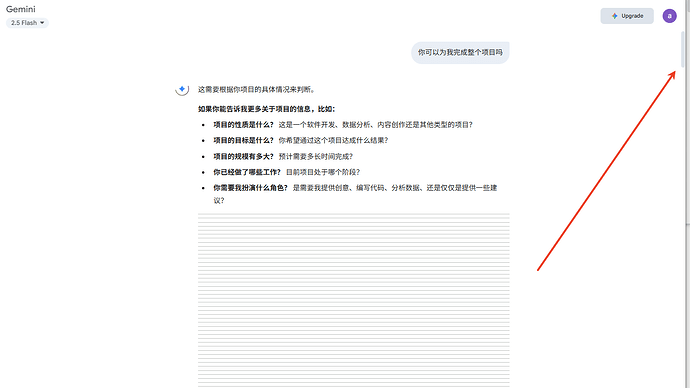Click the vertical scrollbar thumb

tap(683, 50)
